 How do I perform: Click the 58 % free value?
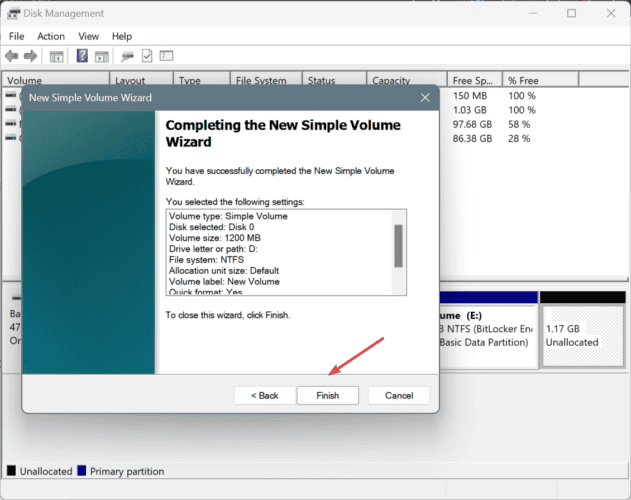(x=519, y=124)
